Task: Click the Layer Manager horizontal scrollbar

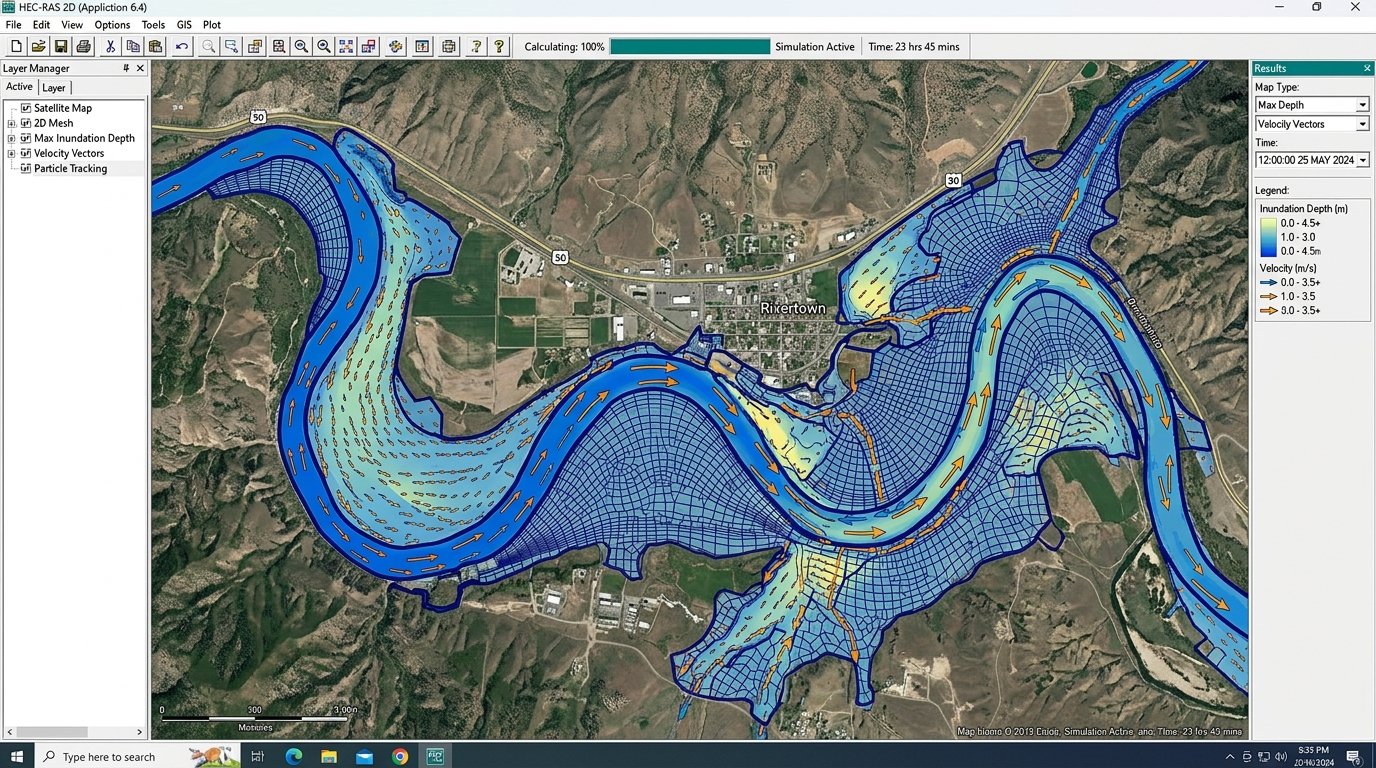Action: pyautogui.click(x=75, y=732)
